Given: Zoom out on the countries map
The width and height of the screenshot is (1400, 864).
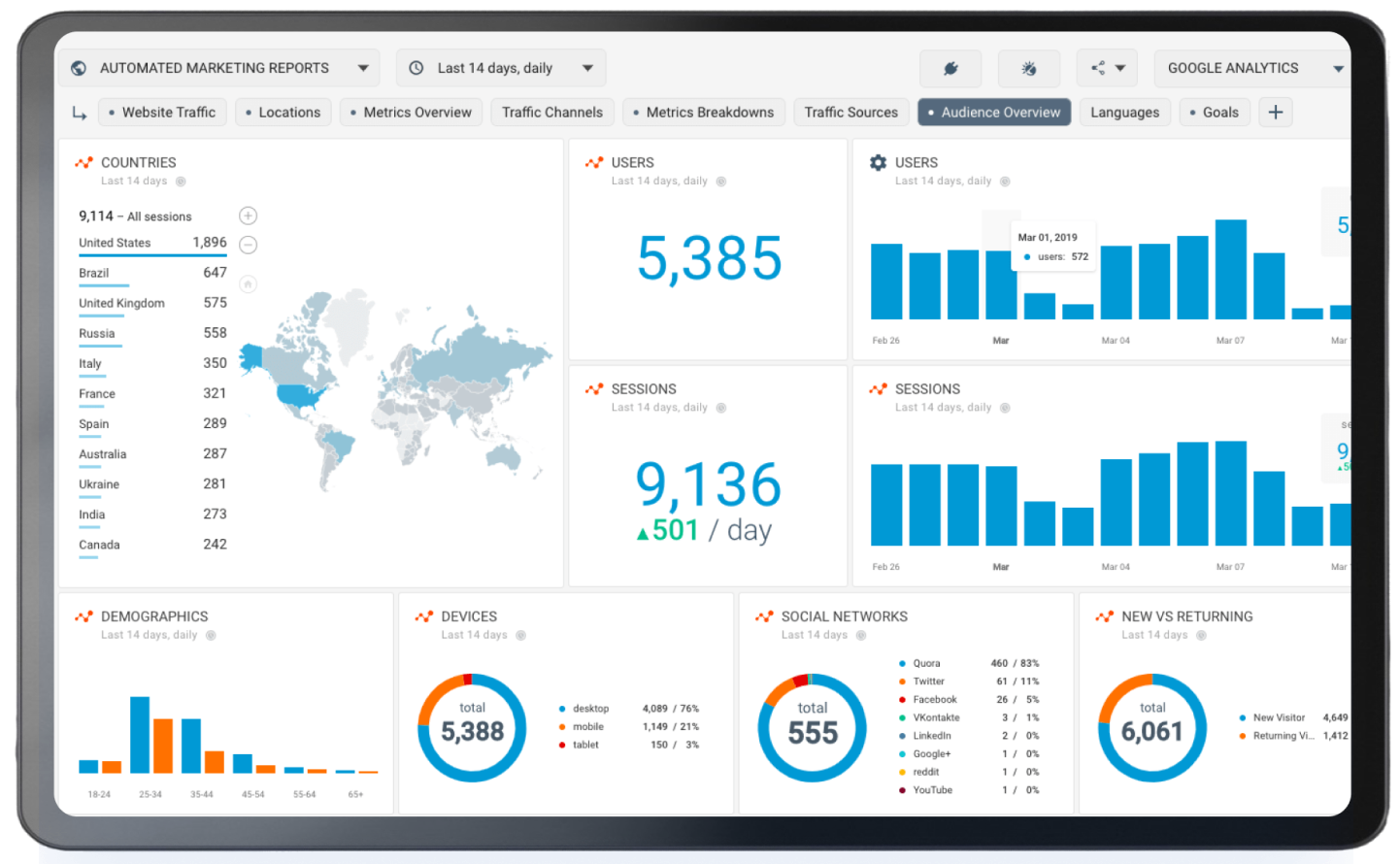Looking at the screenshot, I should [249, 245].
